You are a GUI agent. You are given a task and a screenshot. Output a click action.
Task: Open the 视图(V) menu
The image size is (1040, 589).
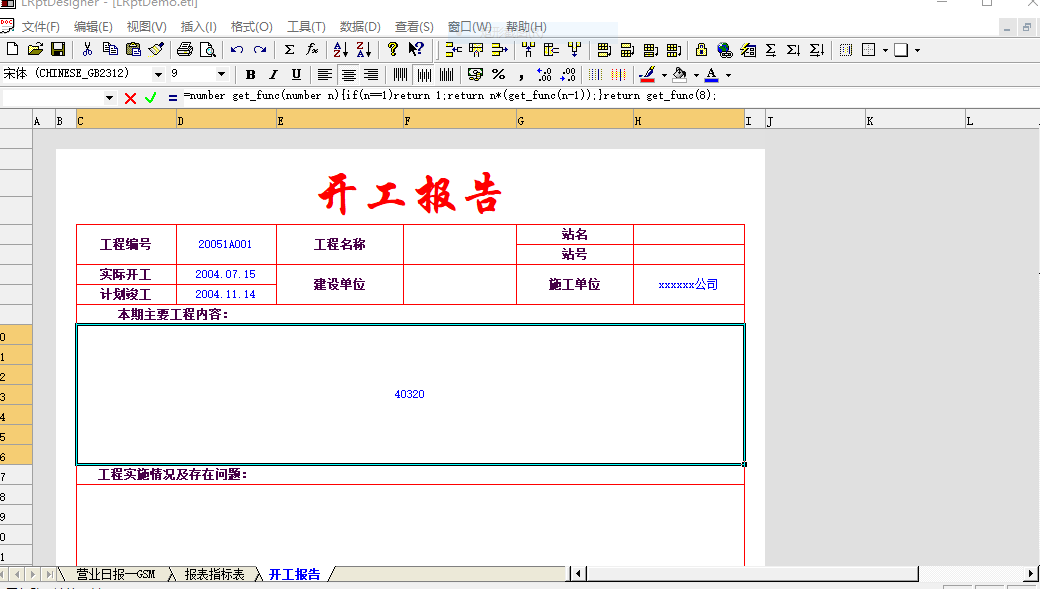pos(147,27)
